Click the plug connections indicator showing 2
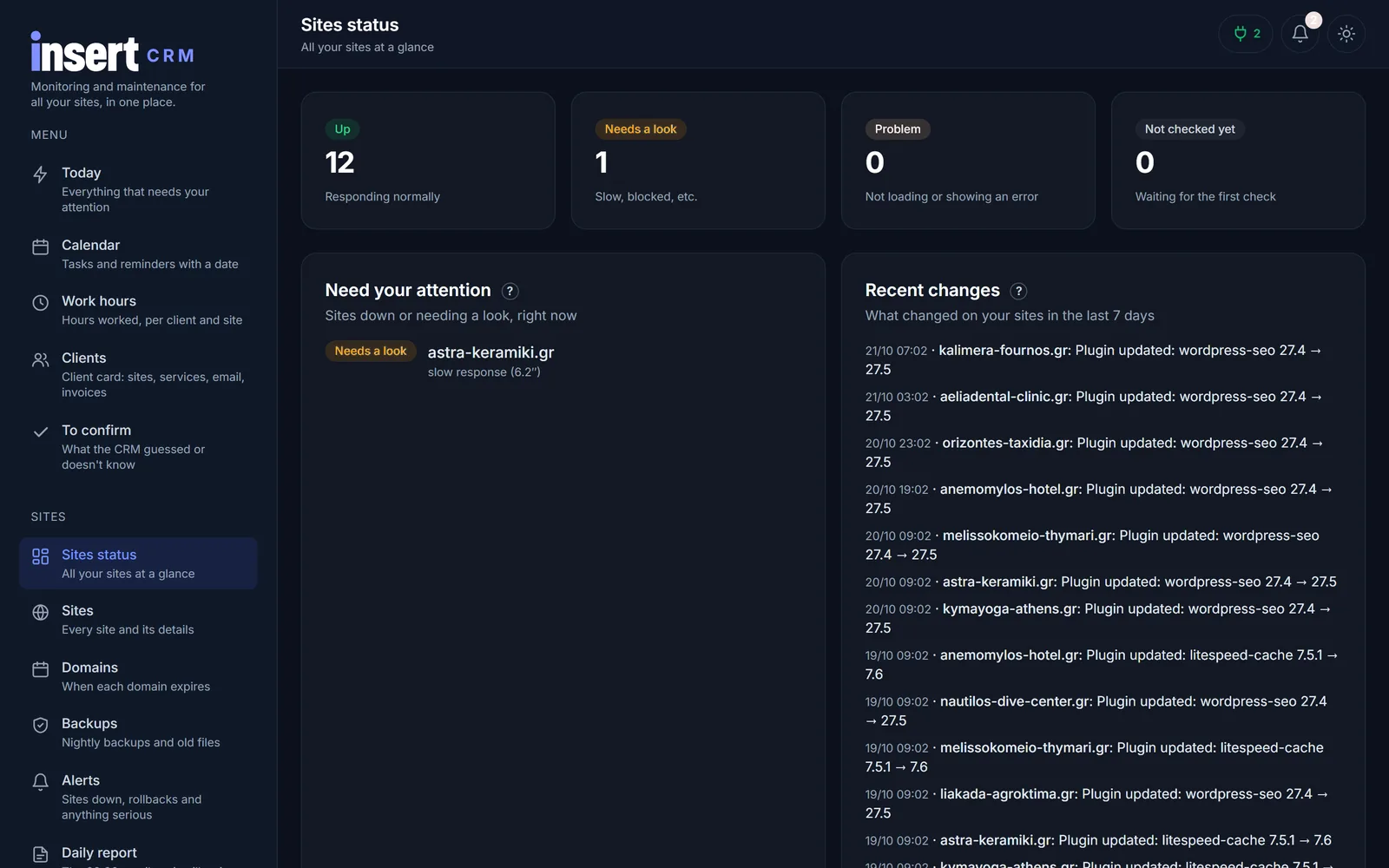This screenshot has height=868, width=1389. [1246, 34]
